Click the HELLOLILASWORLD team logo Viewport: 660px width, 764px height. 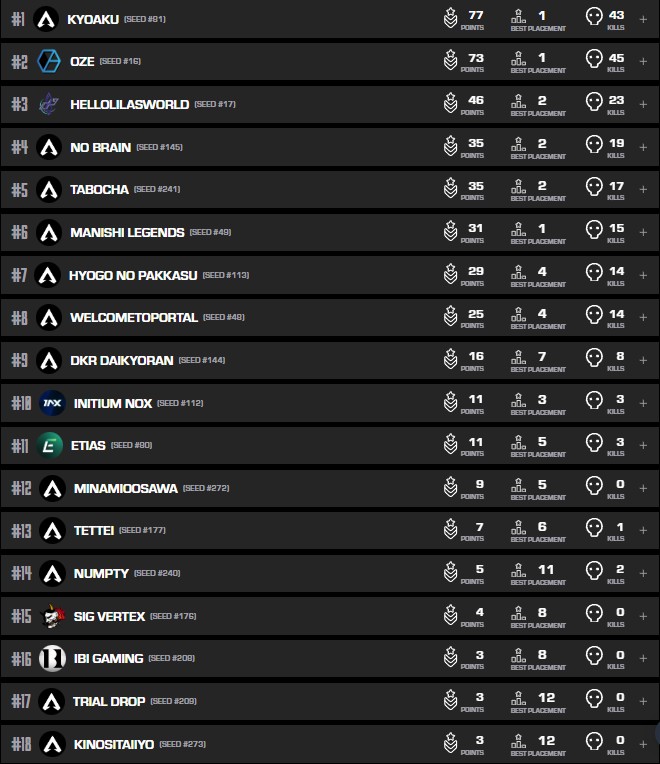click(49, 104)
